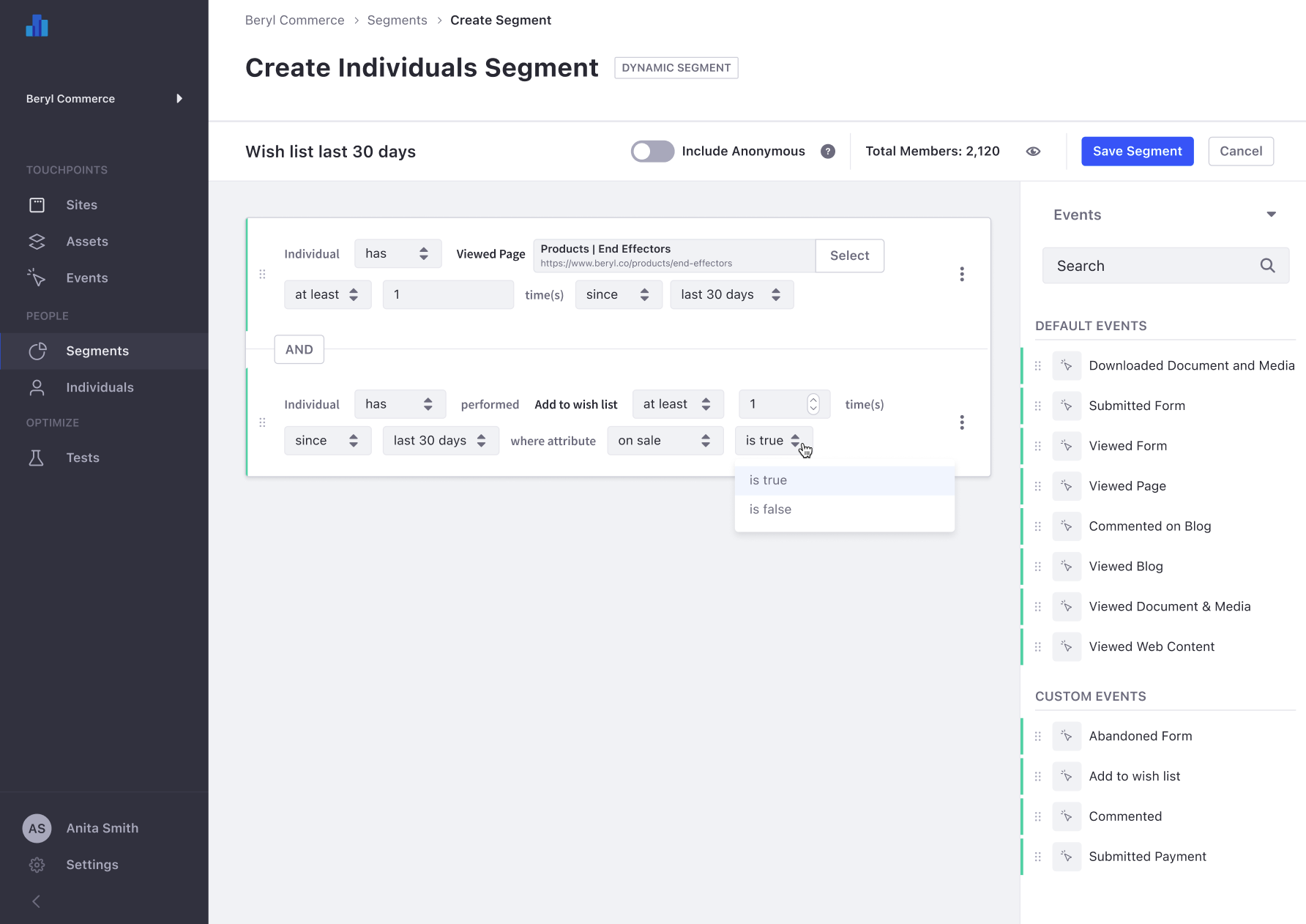Click the Cancel button
This screenshot has width=1306, height=924.
coord(1240,152)
